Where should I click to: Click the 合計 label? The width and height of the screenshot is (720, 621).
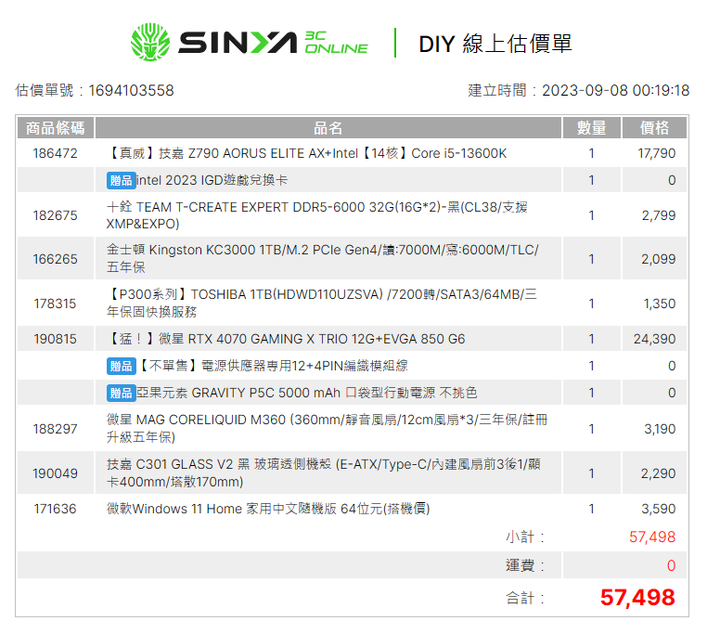(x=525, y=598)
